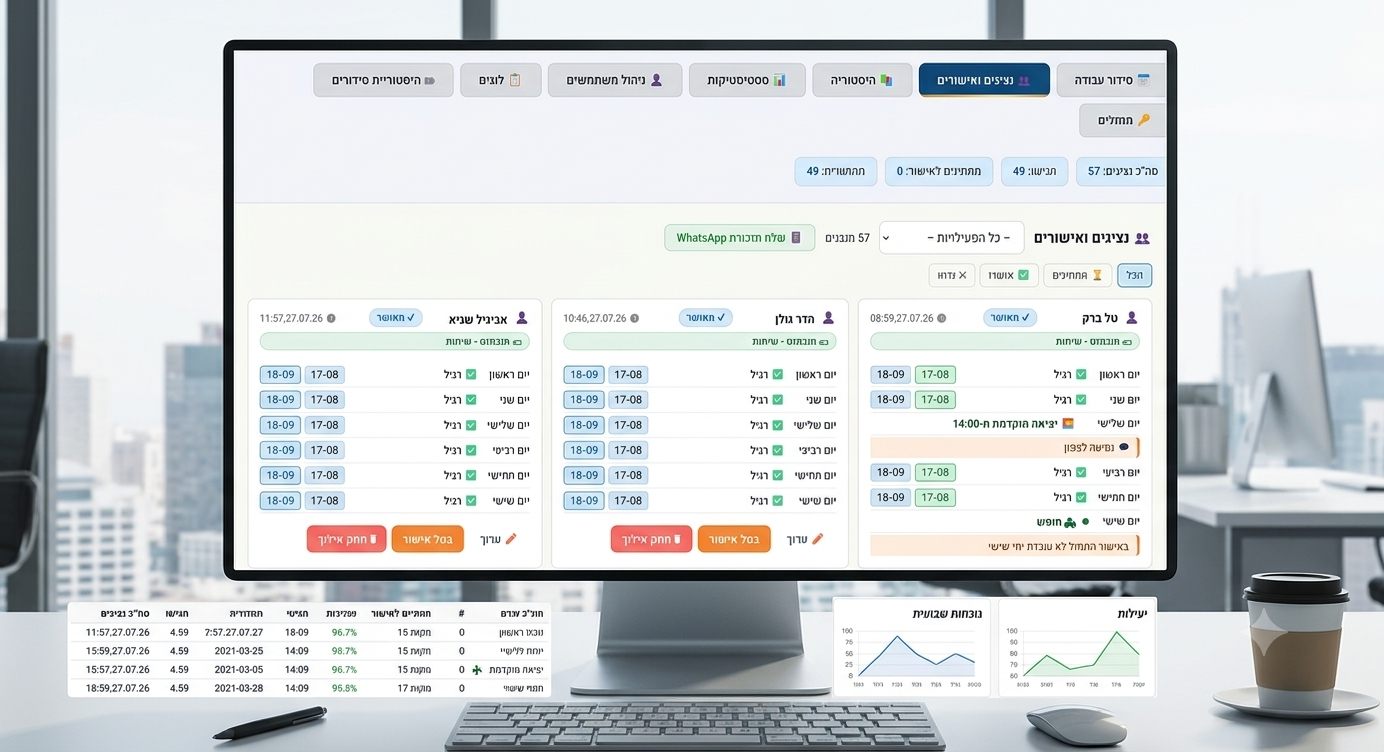The height and width of the screenshot is (752, 1384).
Task: Toggle the יום שלישי checkbox in הדר גולן's card
Action: [777, 425]
